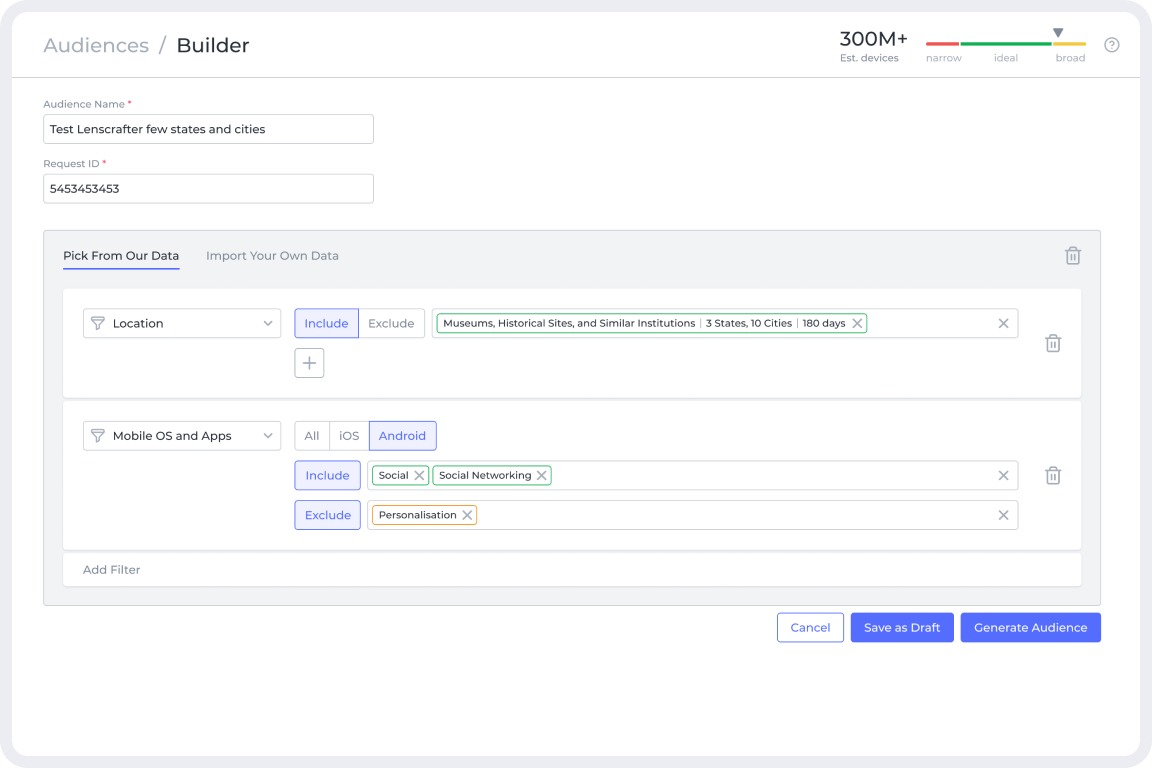The height and width of the screenshot is (768, 1152).
Task: Select Pick From Our Data tab
Action: [x=121, y=256]
